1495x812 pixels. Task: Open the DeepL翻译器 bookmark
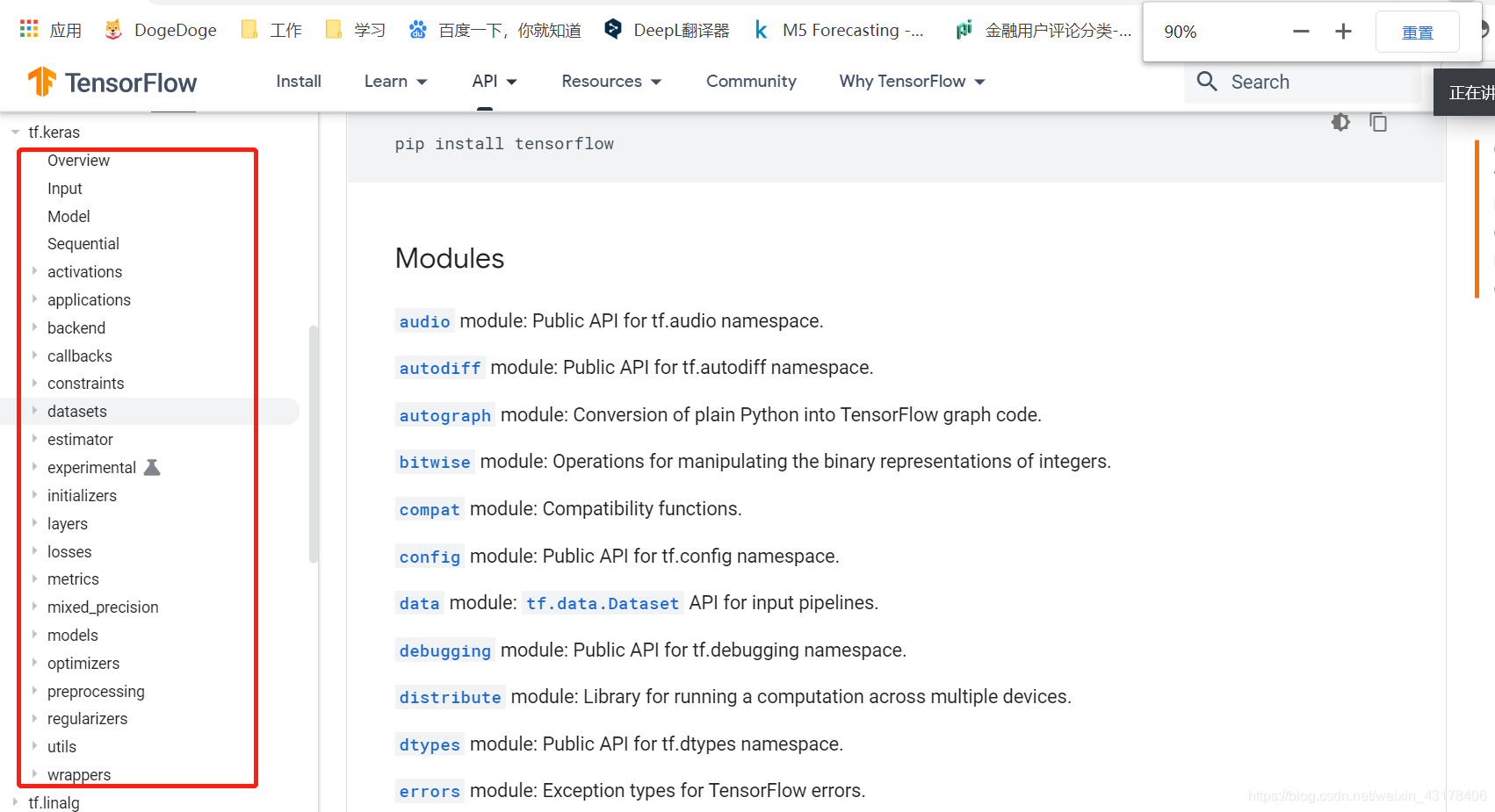coord(668,30)
